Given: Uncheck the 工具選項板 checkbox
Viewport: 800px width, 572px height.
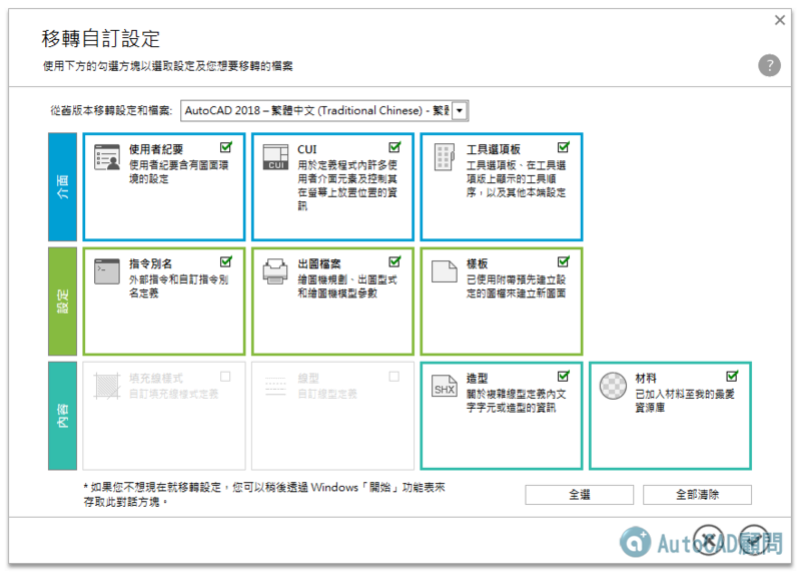Looking at the screenshot, I should [x=563, y=147].
